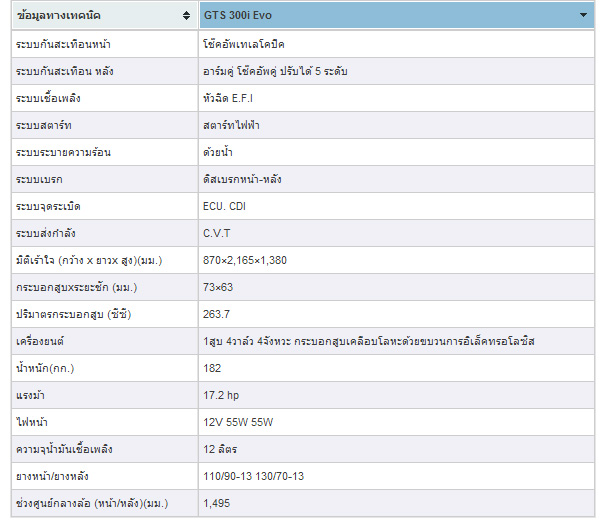Select the 12 ลิตร fuel capacity value

220,450
